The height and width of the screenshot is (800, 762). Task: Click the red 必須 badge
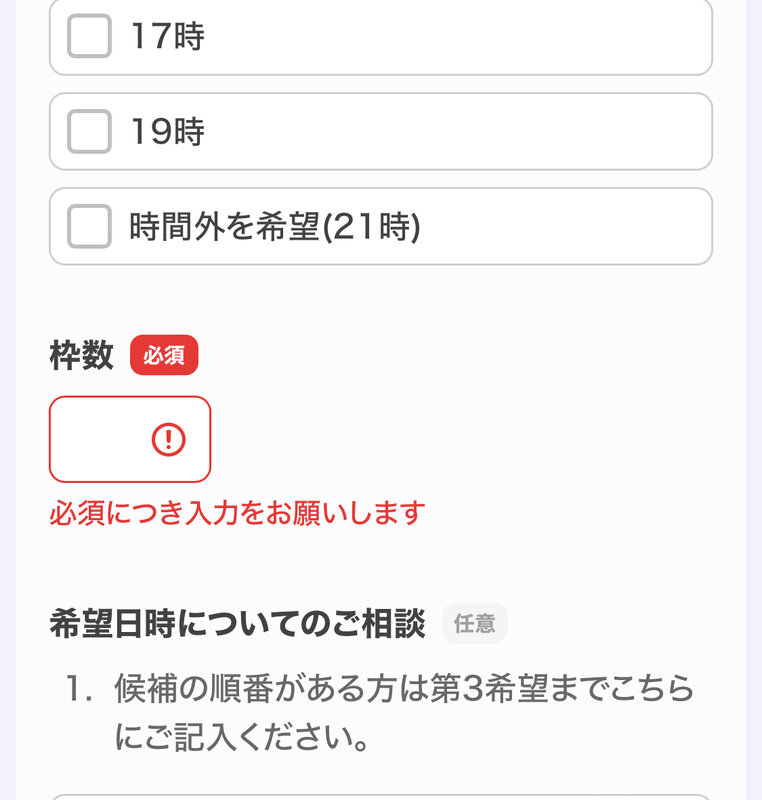pos(164,356)
